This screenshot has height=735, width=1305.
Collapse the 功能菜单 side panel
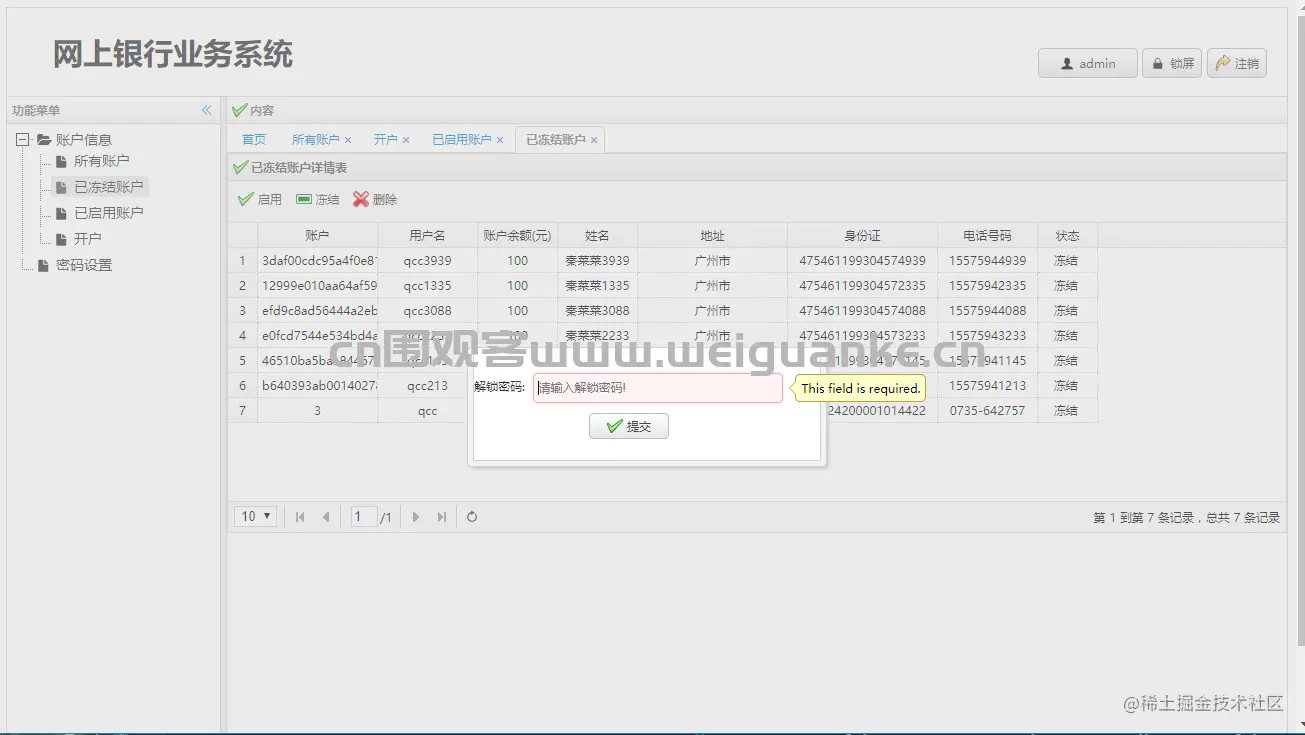(x=206, y=110)
